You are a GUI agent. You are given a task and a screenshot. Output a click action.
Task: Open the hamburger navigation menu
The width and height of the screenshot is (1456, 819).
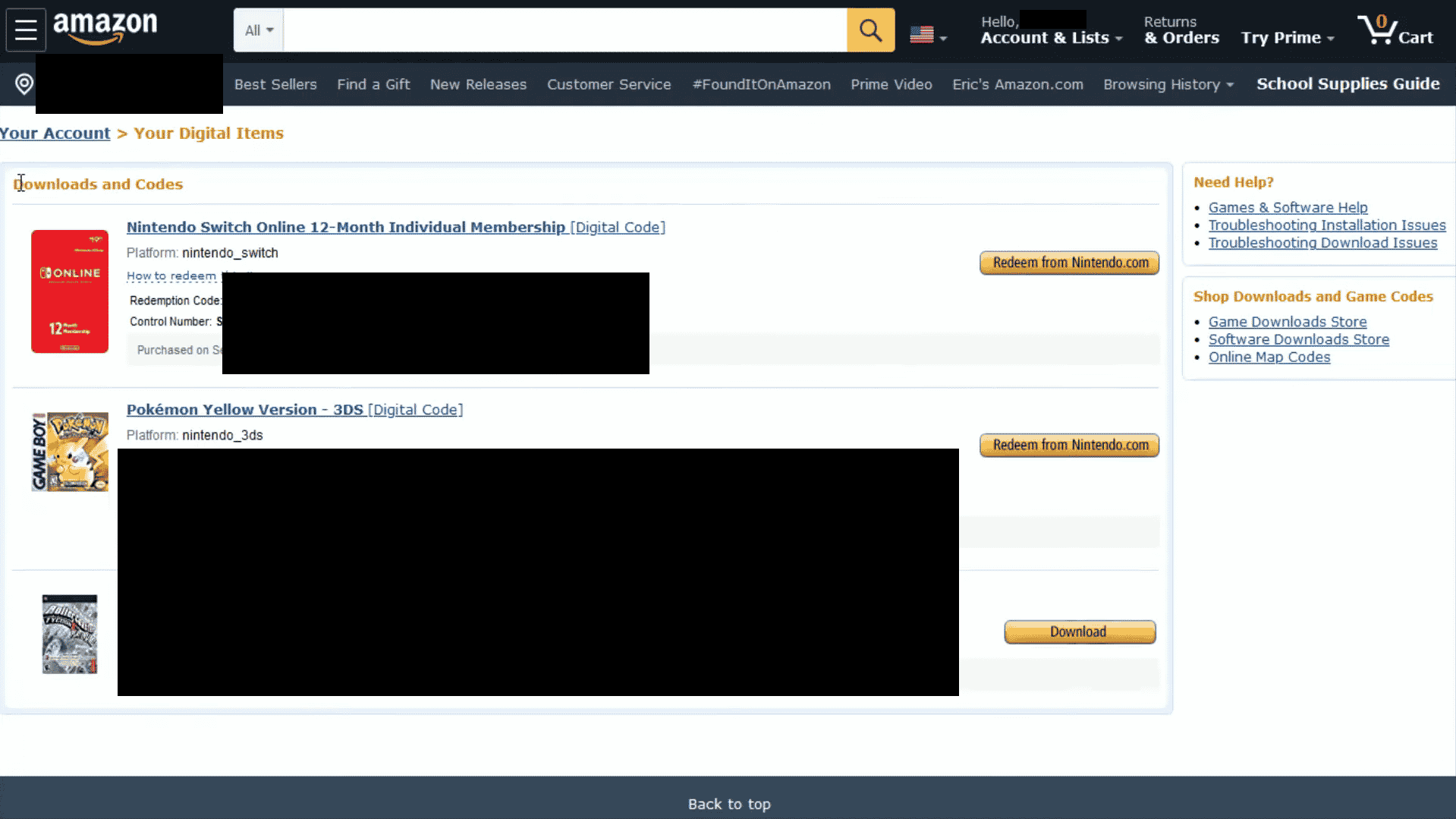[25, 30]
